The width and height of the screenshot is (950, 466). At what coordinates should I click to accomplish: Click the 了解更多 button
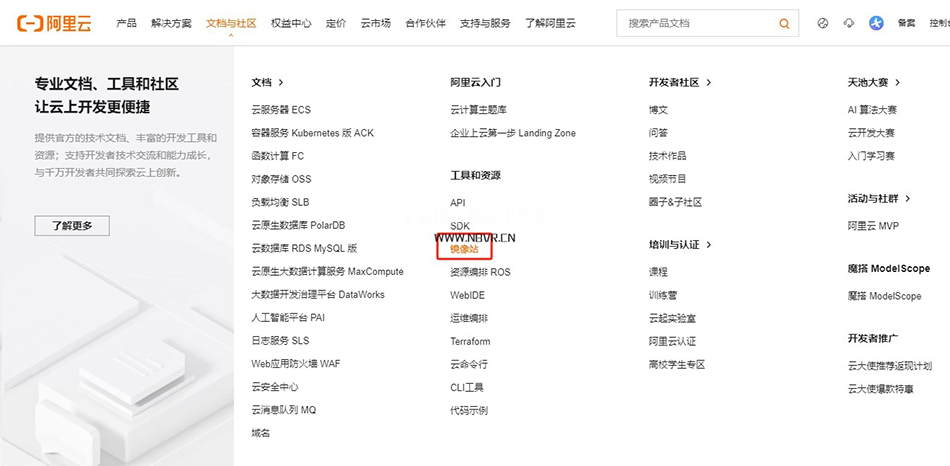(x=72, y=226)
